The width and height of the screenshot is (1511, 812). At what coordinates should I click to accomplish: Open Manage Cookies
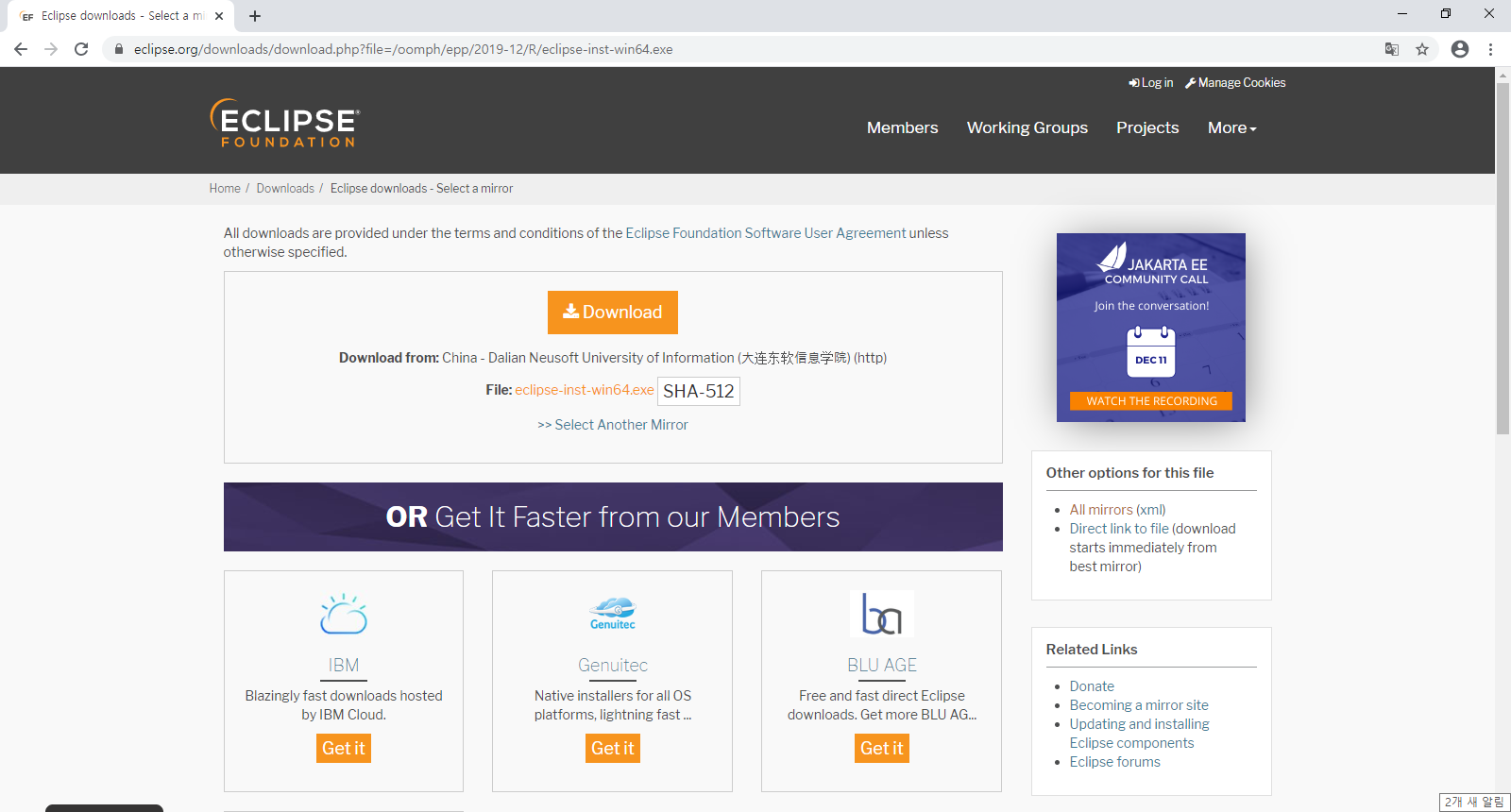point(1235,83)
